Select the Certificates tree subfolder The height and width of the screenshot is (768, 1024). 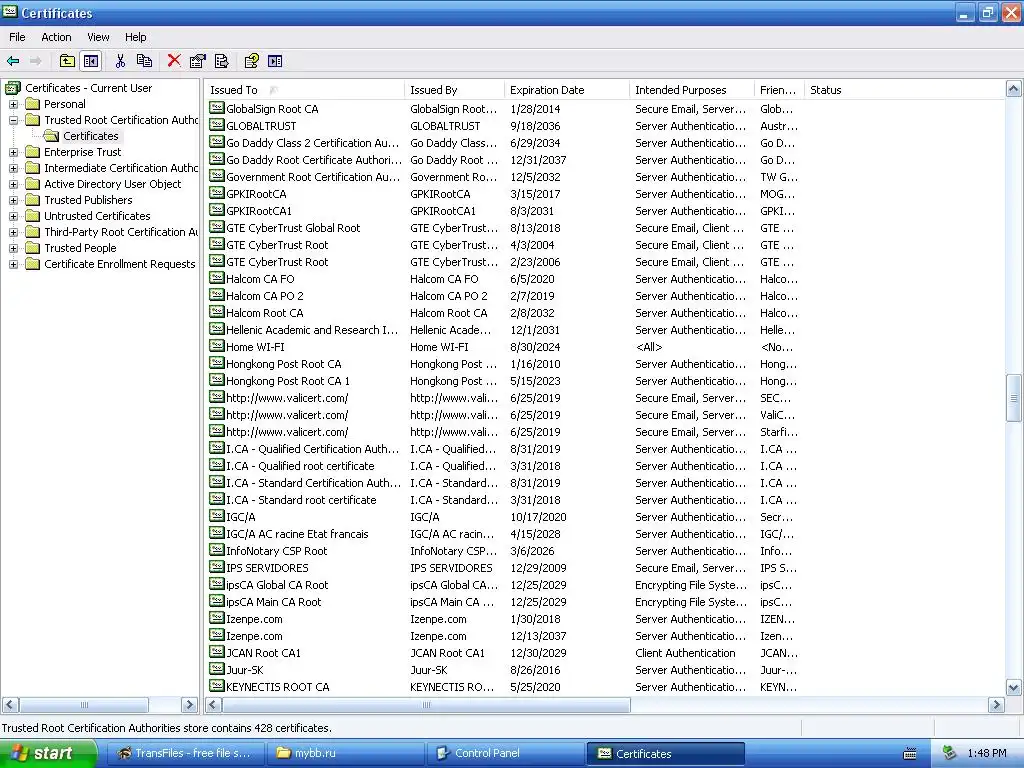[91, 136]
